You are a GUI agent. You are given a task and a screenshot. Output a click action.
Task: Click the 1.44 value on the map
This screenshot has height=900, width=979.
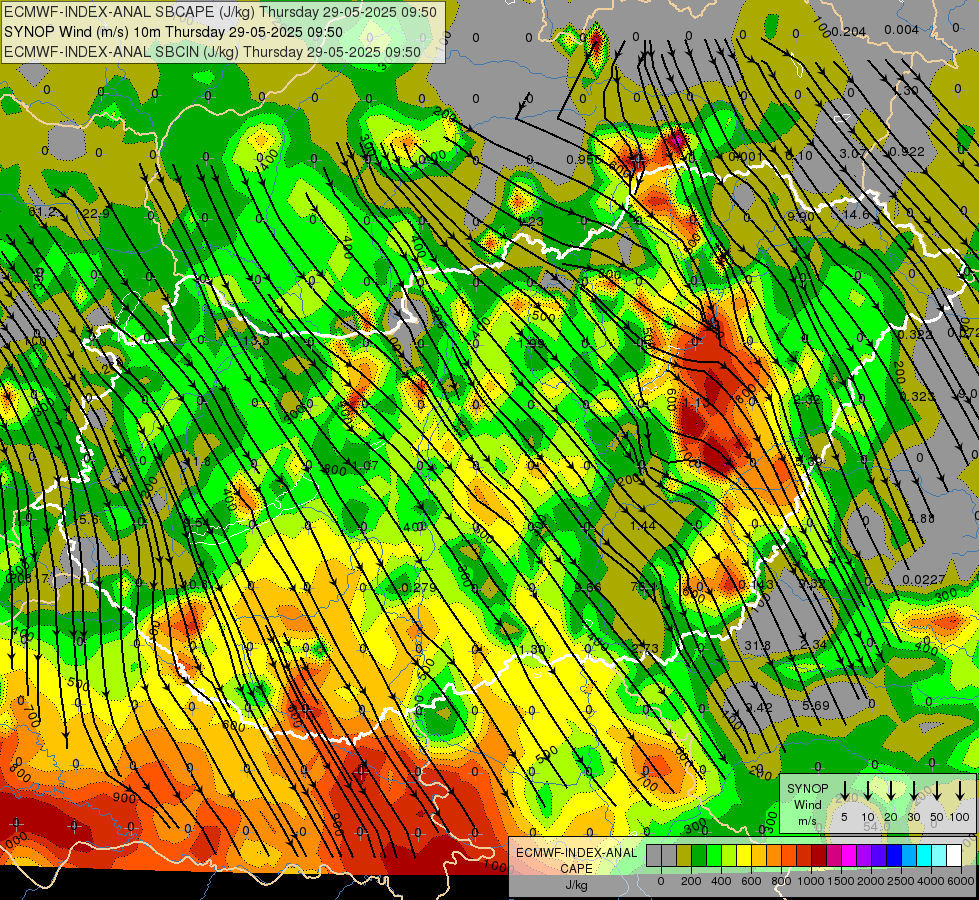[x=642, y=525]
